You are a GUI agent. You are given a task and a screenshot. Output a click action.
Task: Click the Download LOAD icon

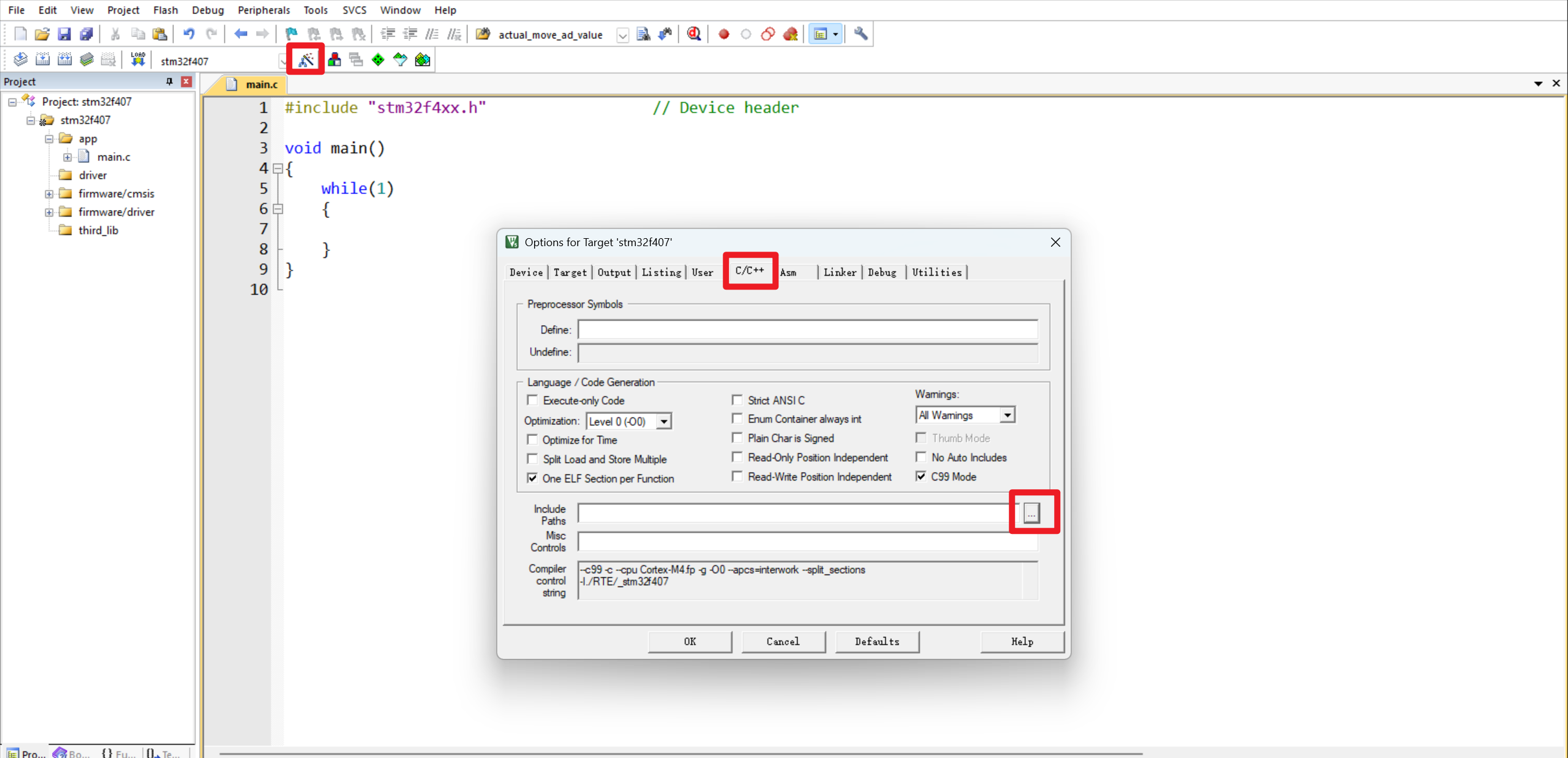(x=137, y=59)
